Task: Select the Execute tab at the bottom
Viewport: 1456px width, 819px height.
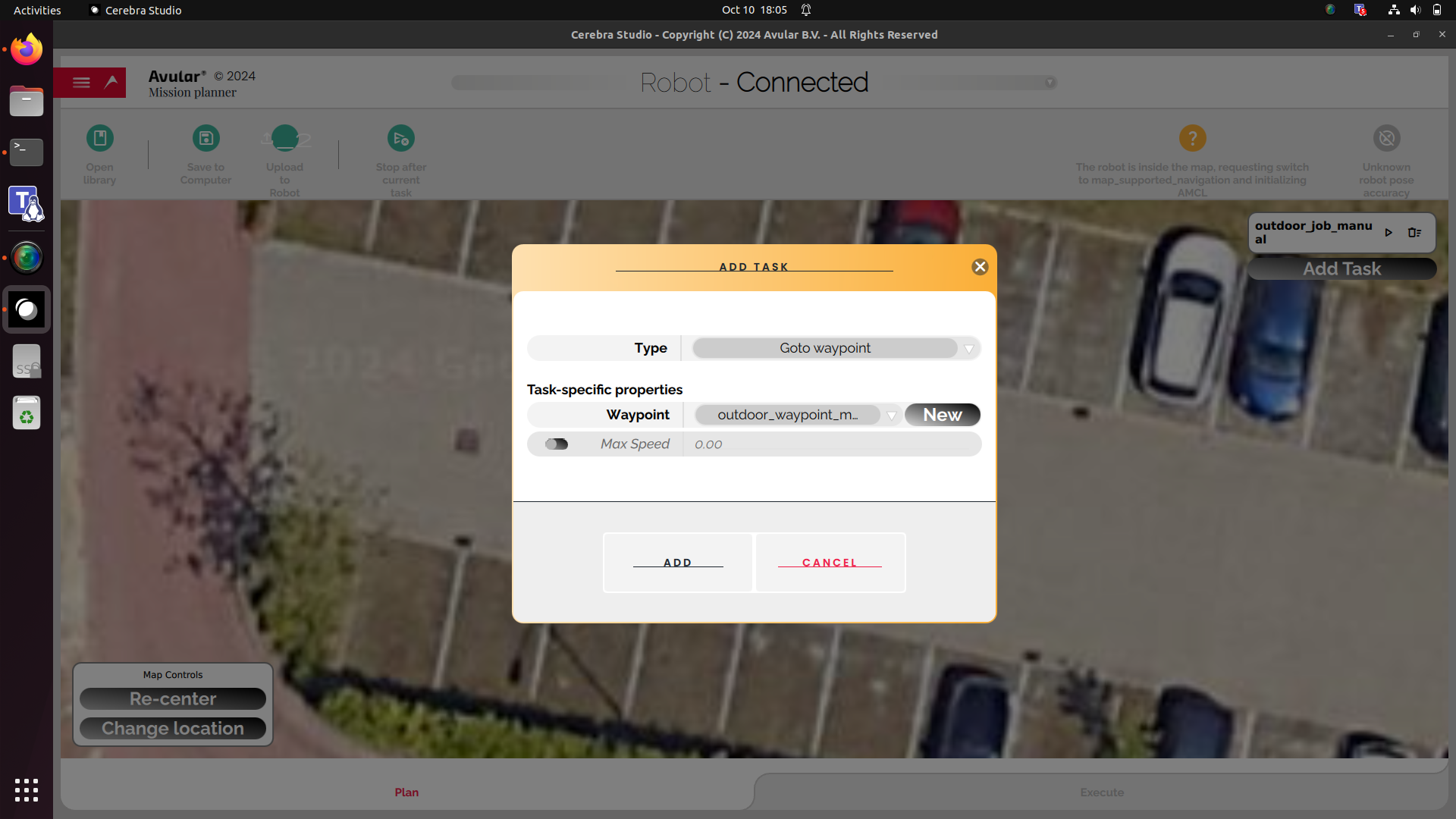Action: tap(1102, 791)
